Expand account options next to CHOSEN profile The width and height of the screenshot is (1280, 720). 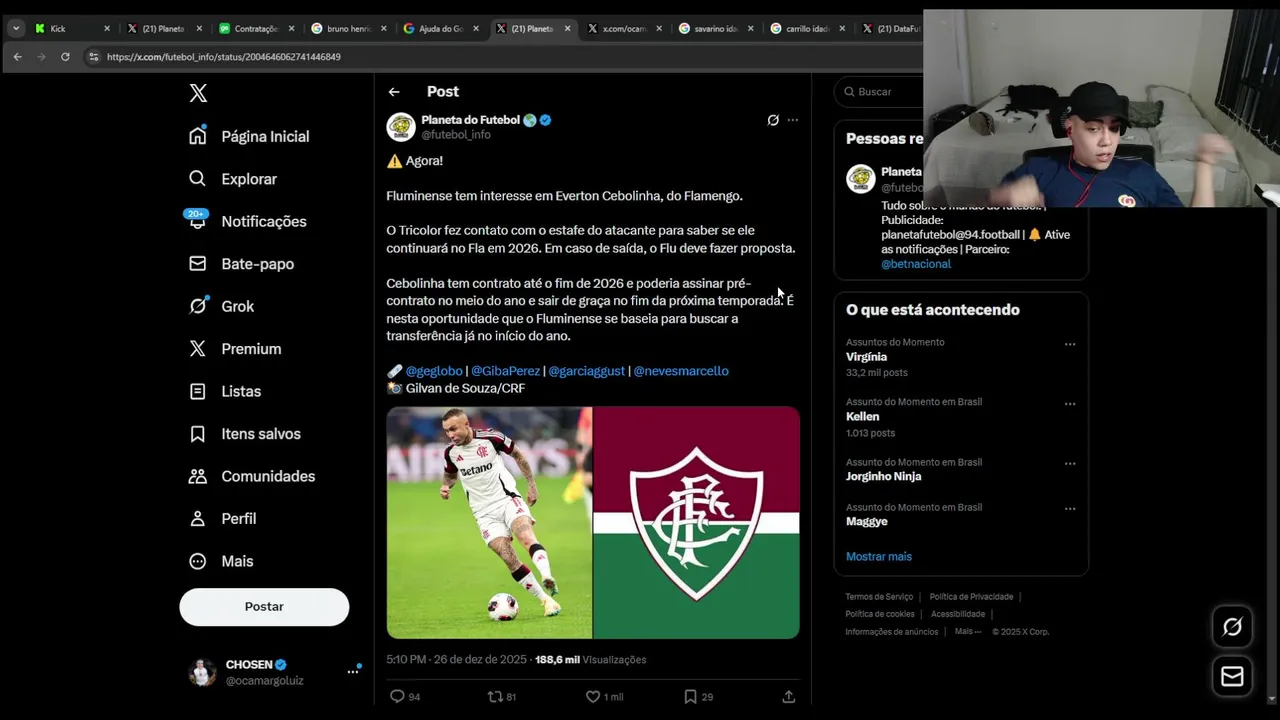point(353,671)
